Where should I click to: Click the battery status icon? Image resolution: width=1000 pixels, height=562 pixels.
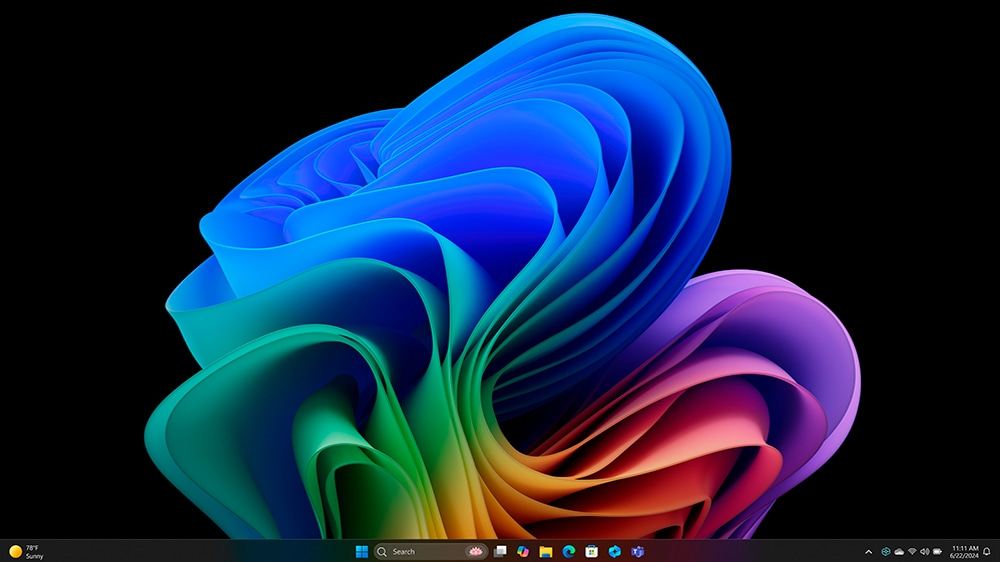coord(938,551)
